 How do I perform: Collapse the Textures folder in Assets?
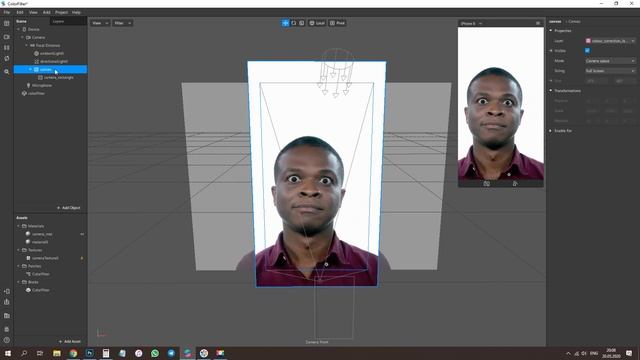[x=18, y=250]
